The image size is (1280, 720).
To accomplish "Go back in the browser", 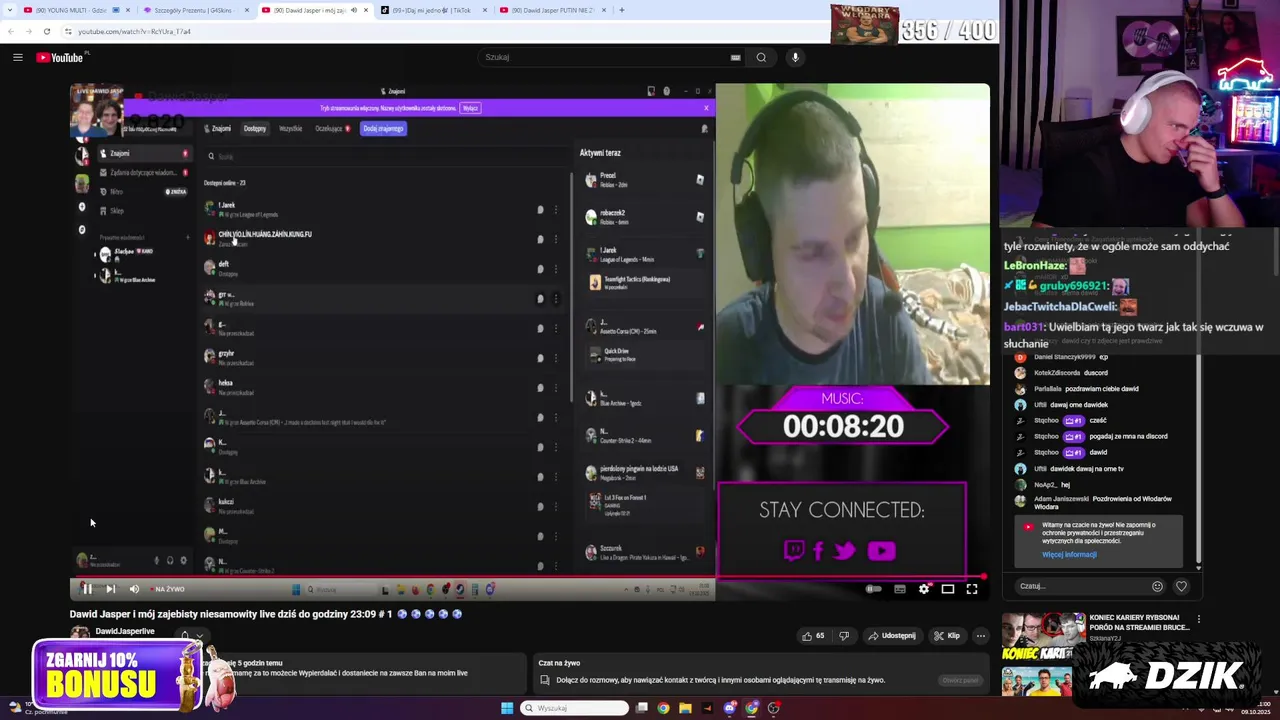I will [x=11, y=31].
